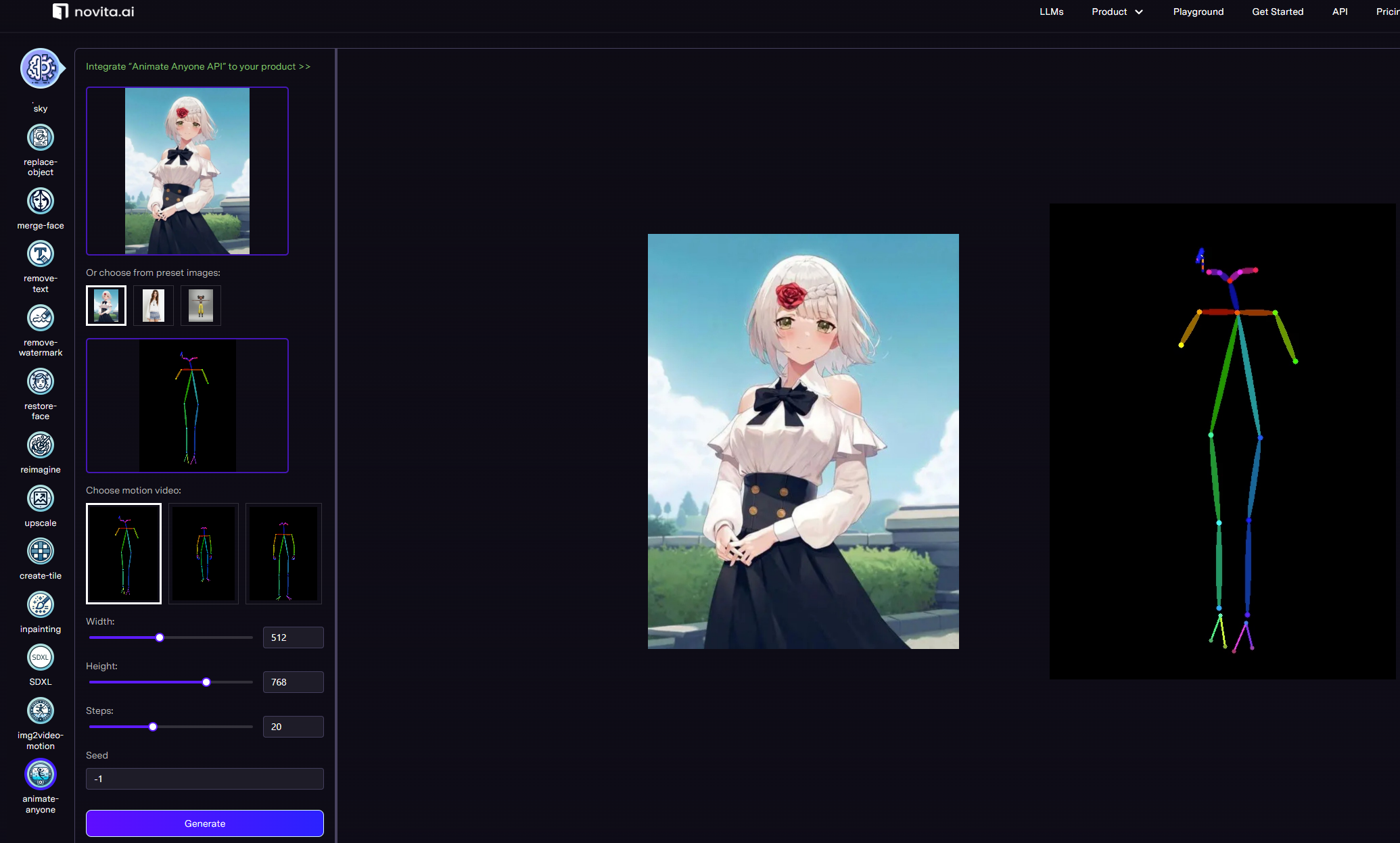
Task: Click the Seed input field
Action: point(204,779)
